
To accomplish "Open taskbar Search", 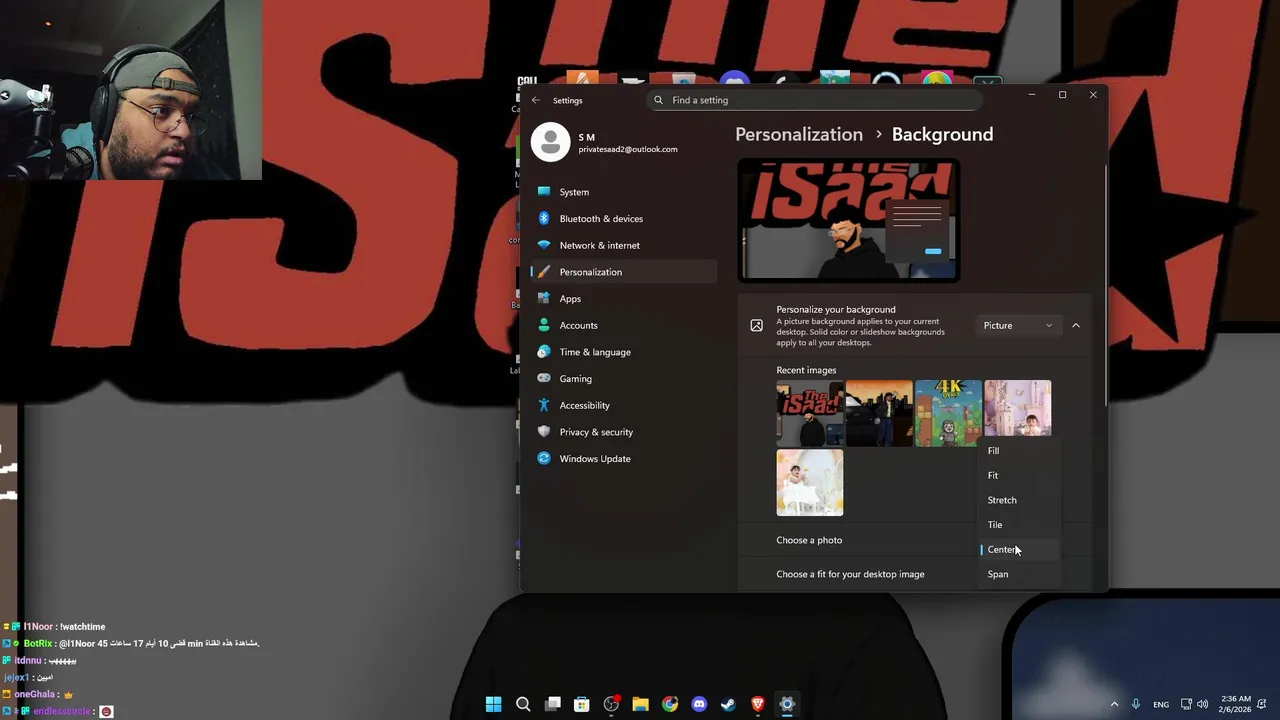I will pyautogui.click(x=523, y=704).
